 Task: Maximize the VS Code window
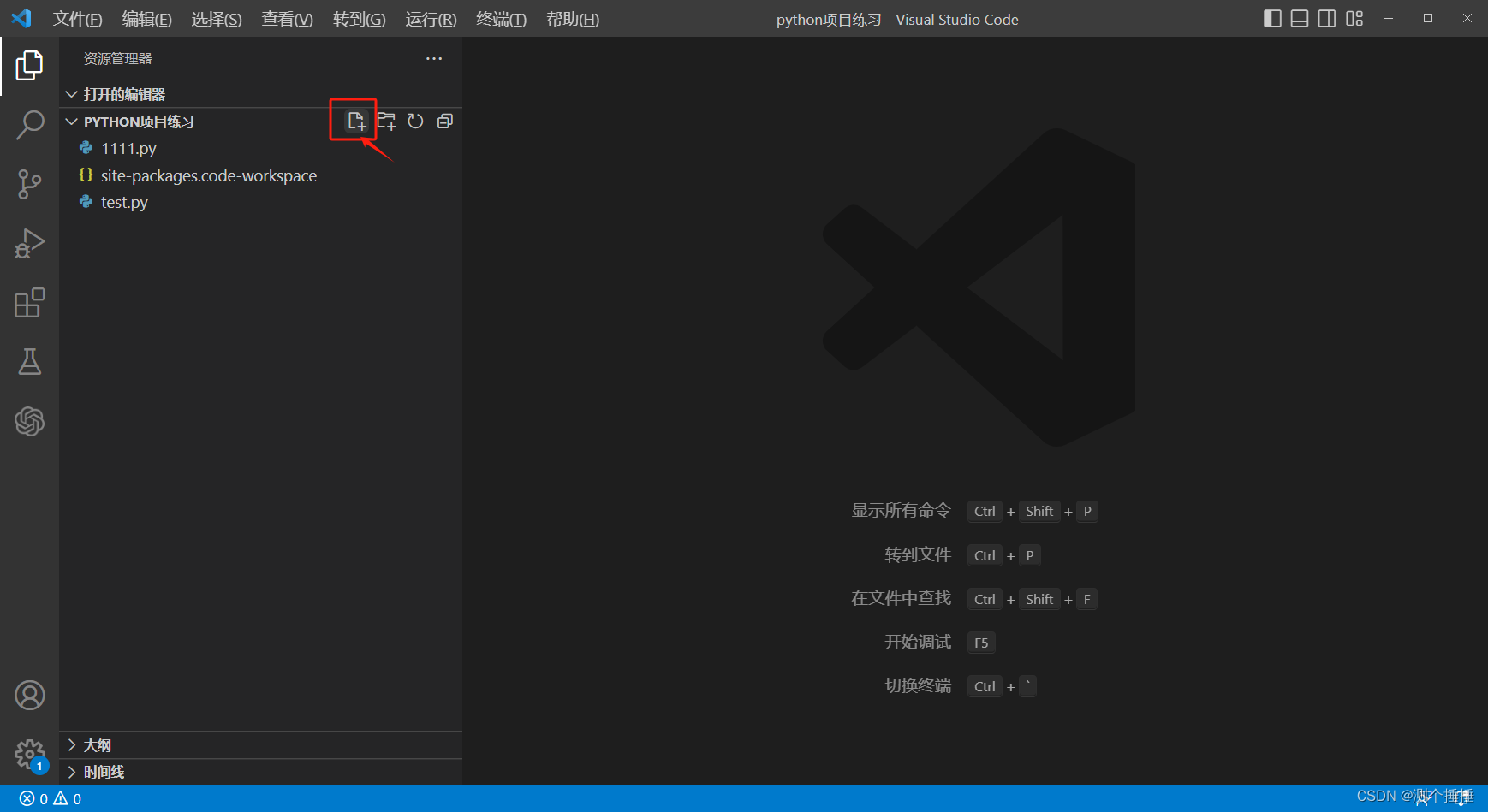[x=1428, y=18]
